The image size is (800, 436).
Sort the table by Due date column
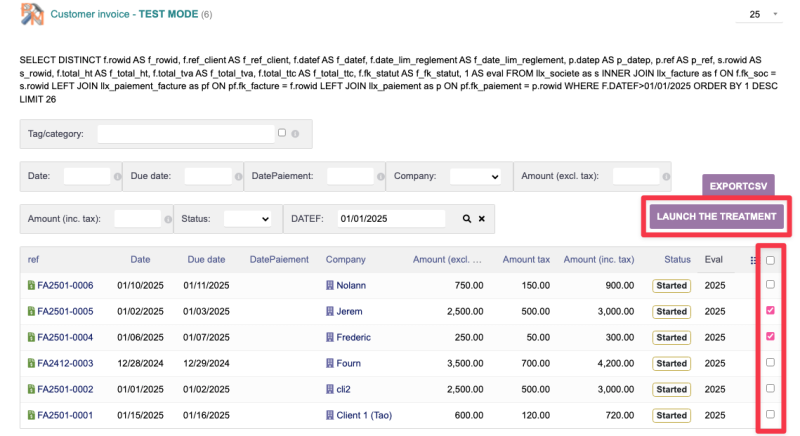click(206, 260)
